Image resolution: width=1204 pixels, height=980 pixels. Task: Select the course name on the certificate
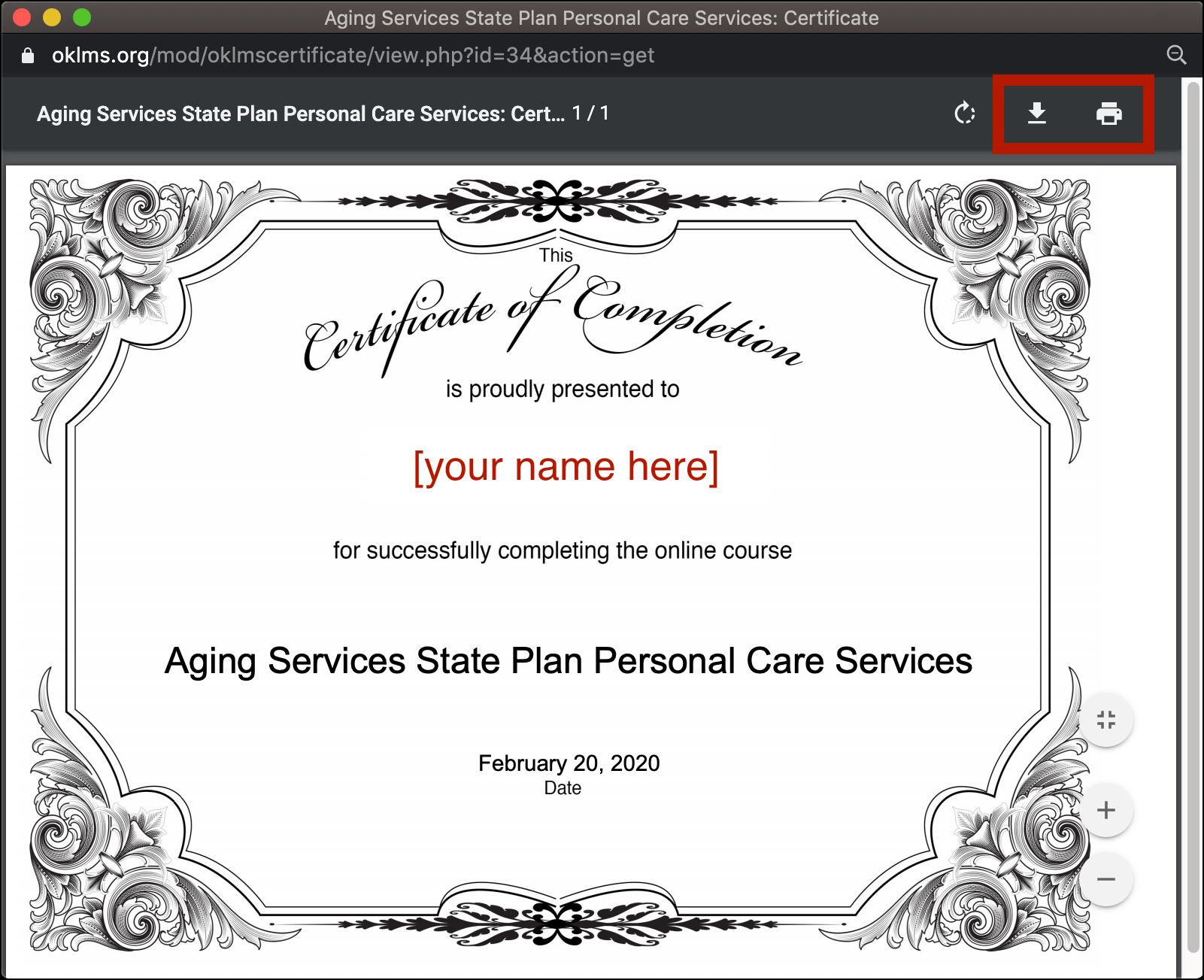[x=569, y=662]
